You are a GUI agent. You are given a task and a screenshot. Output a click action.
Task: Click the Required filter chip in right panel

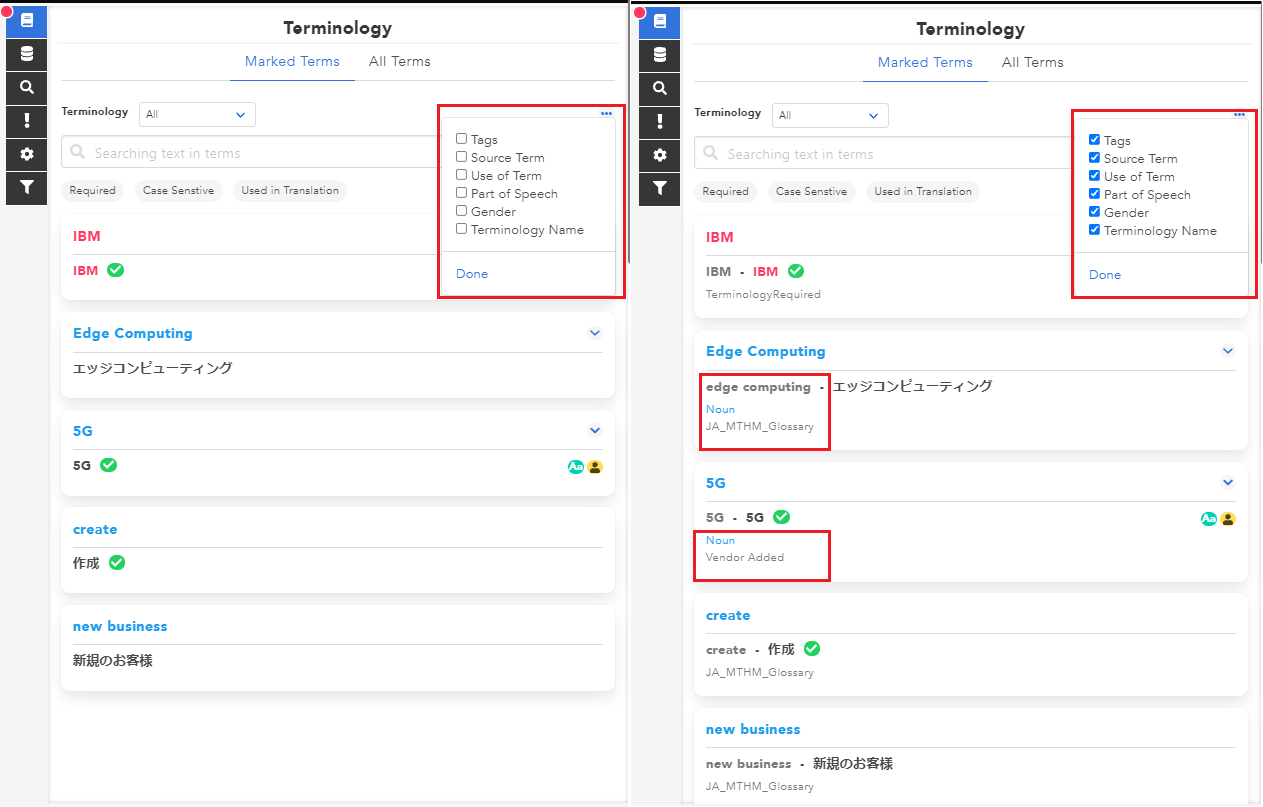pos(725,191)
